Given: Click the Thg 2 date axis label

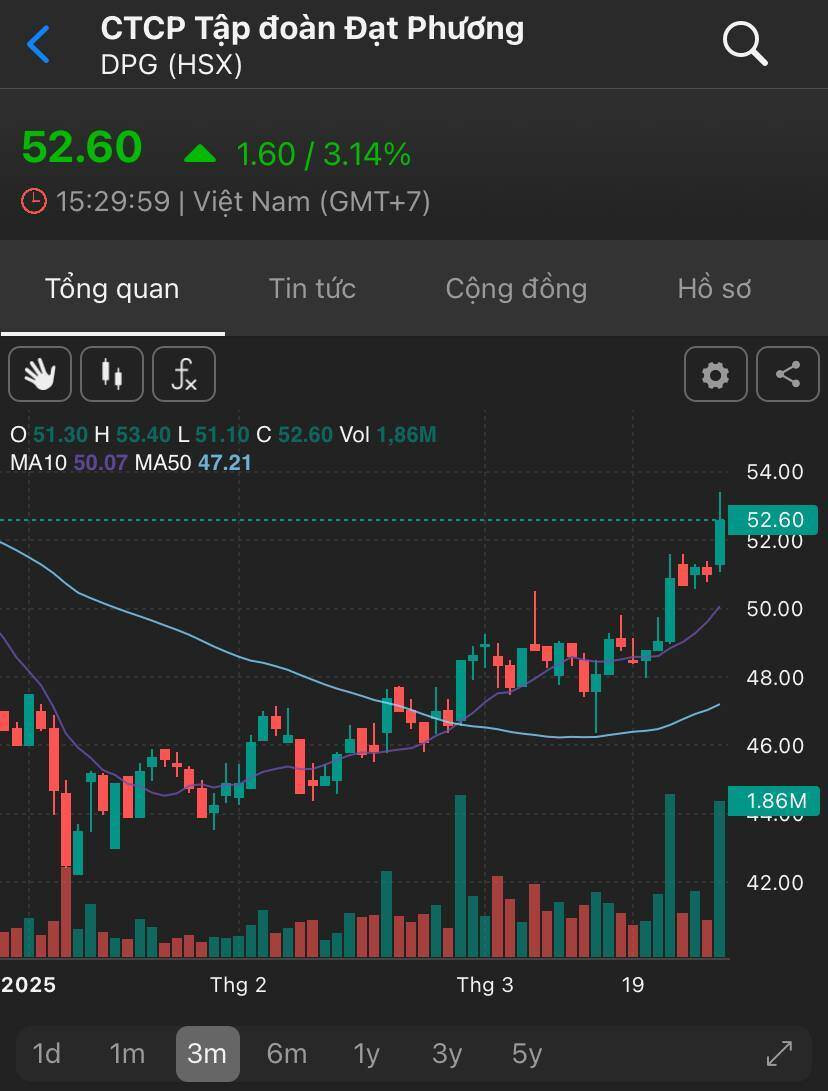Looking at the screenshot, I should (239, 985).
